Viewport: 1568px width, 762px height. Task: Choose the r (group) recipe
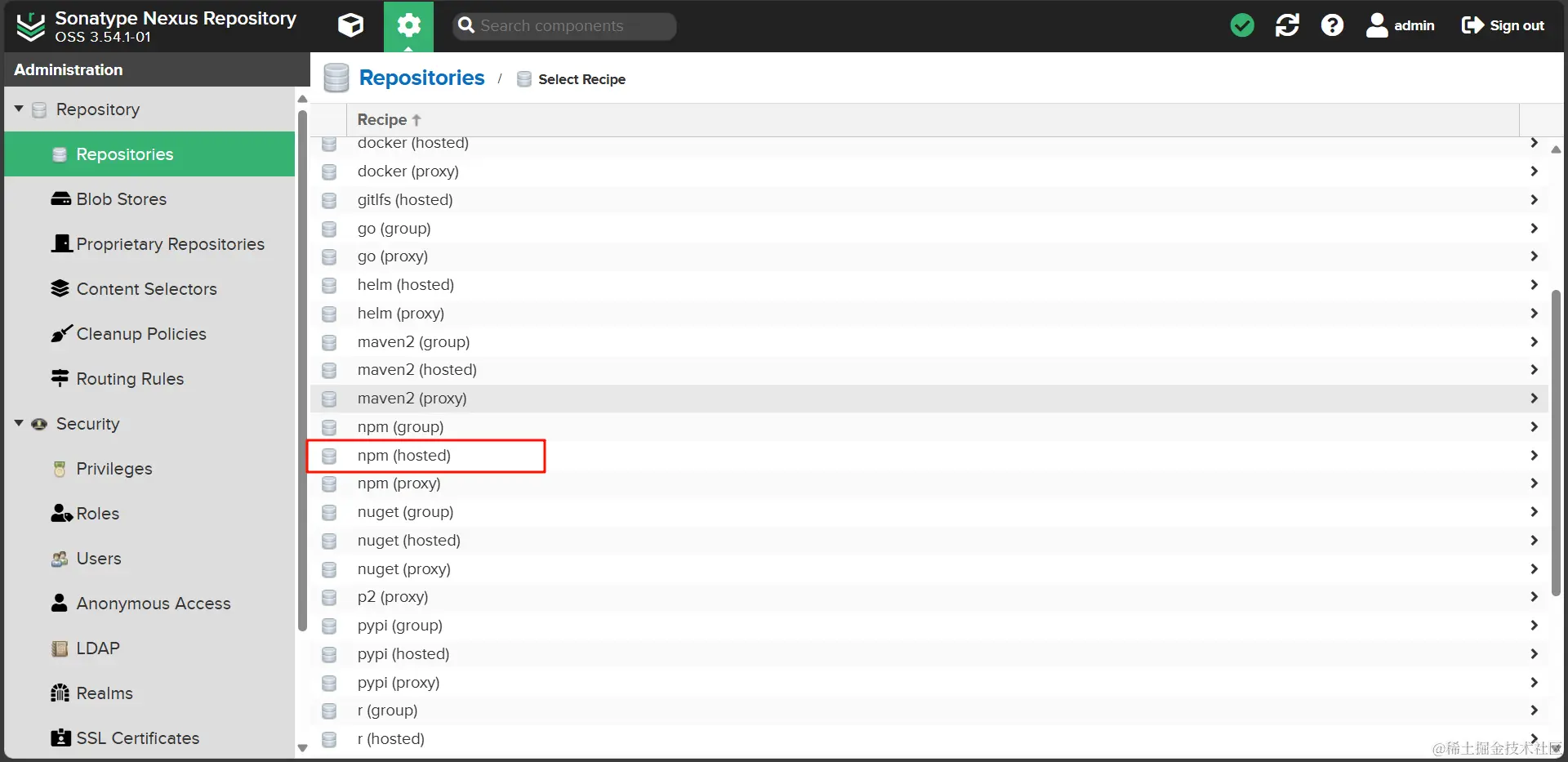tap(929, 711)
